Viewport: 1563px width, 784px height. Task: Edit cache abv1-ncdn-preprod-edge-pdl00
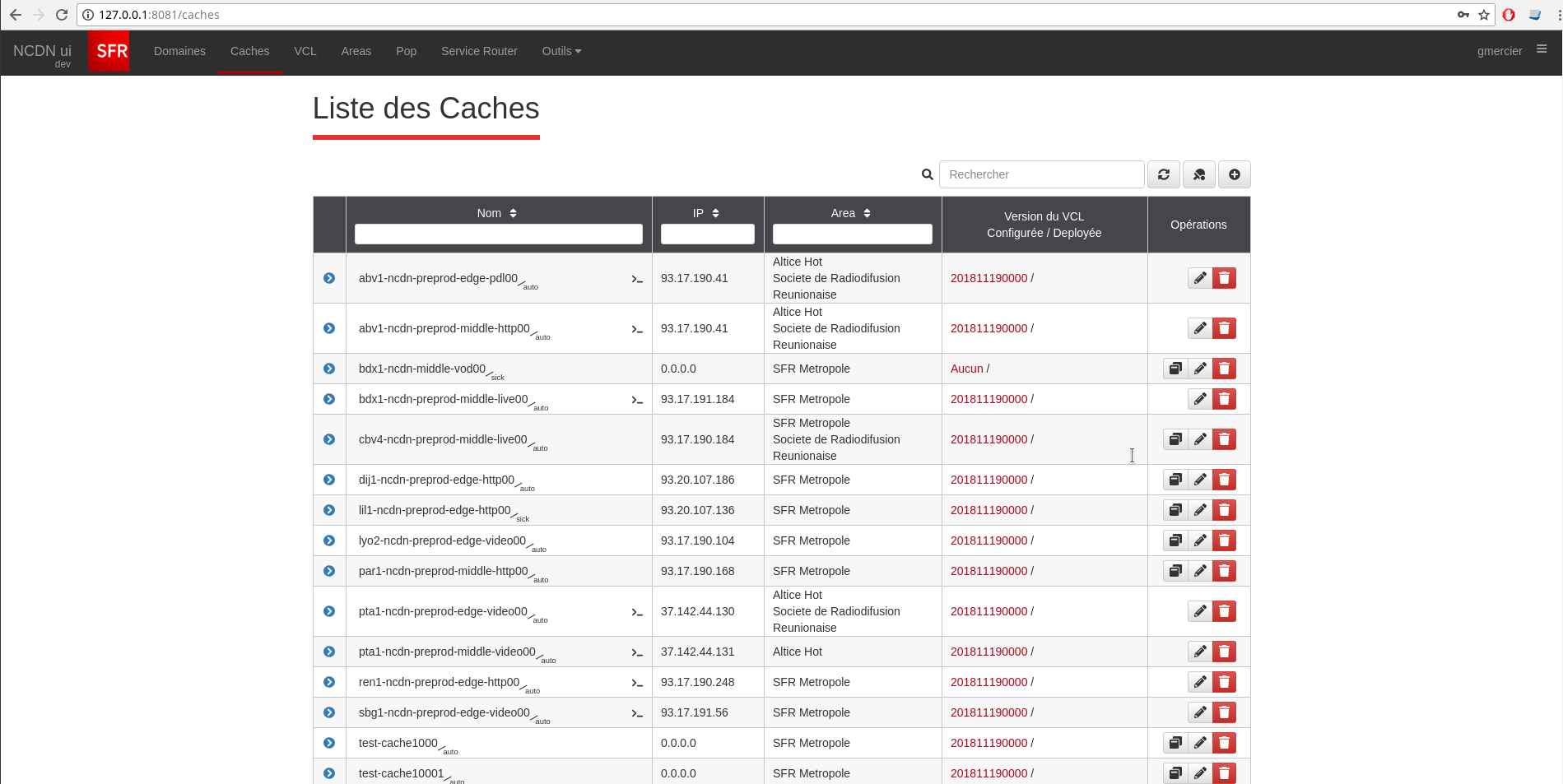1200,278
